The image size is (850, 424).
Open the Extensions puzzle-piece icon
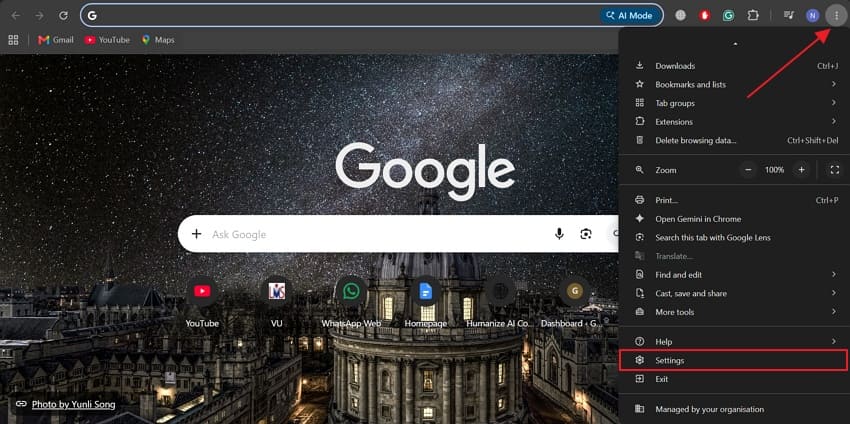[x=753, y=16]
